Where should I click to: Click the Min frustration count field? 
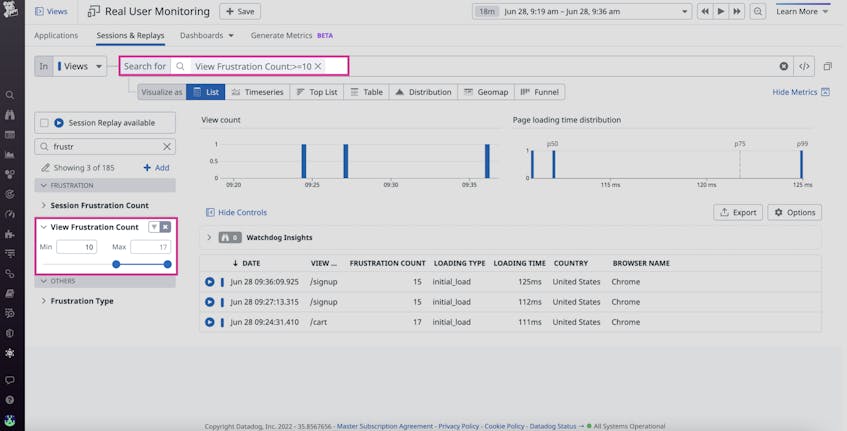pos(77,247)
